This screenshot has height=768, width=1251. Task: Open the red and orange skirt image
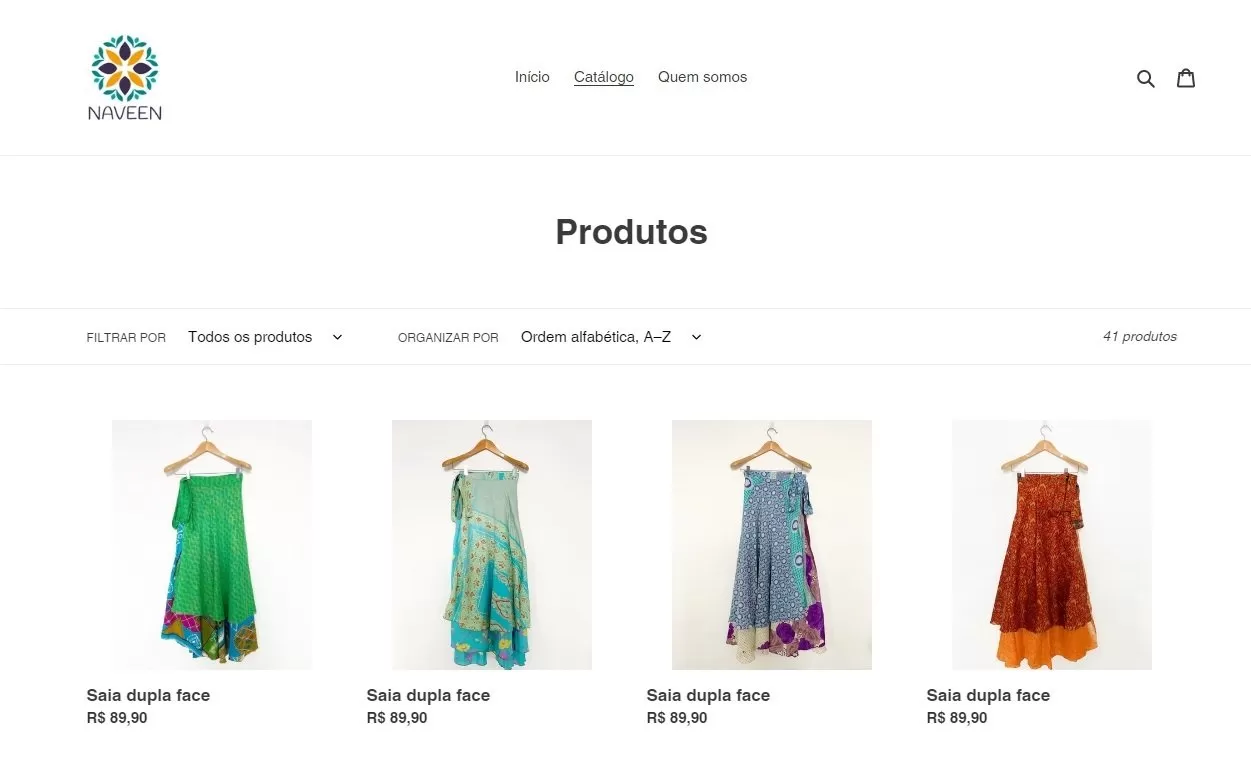pyautogui.click(x=1052, y=545)
